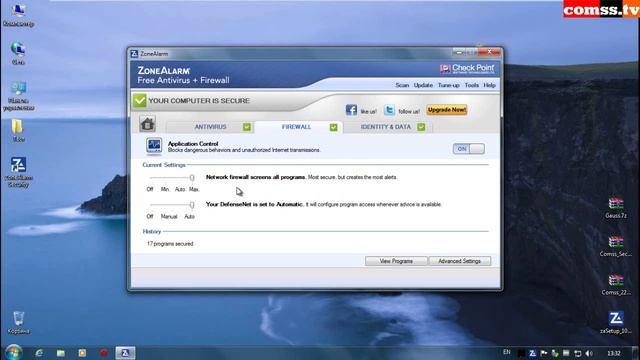Click the Firewall tab green check icon
Viewport: 640px width, 360px height.
pyautogui.click(x=333, y=127)
